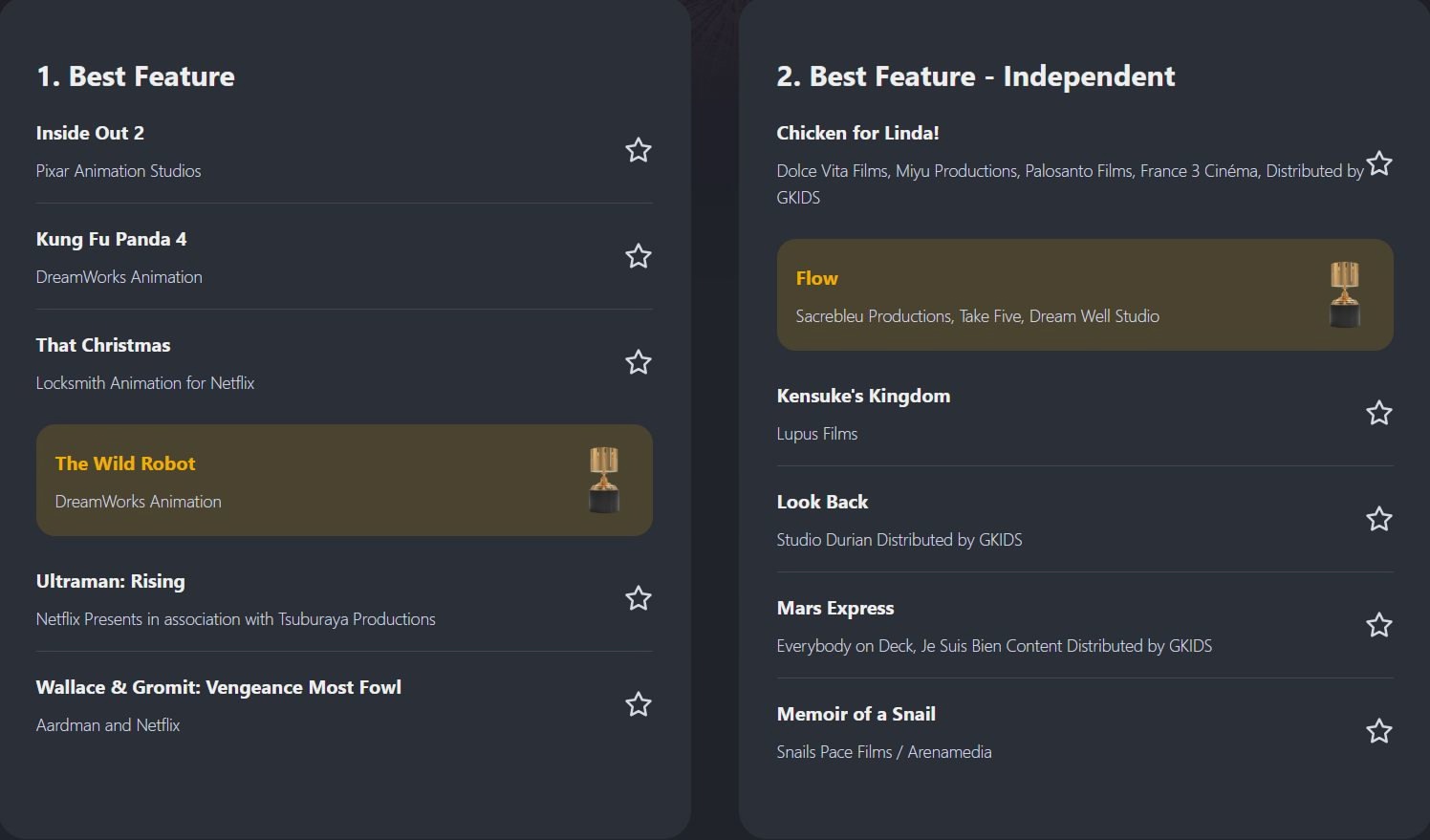Select the Inside Out 2 title
Image resolution: width=1430 pixels, height=840 pixels.
pyautogui.click(x=90, y=133)
